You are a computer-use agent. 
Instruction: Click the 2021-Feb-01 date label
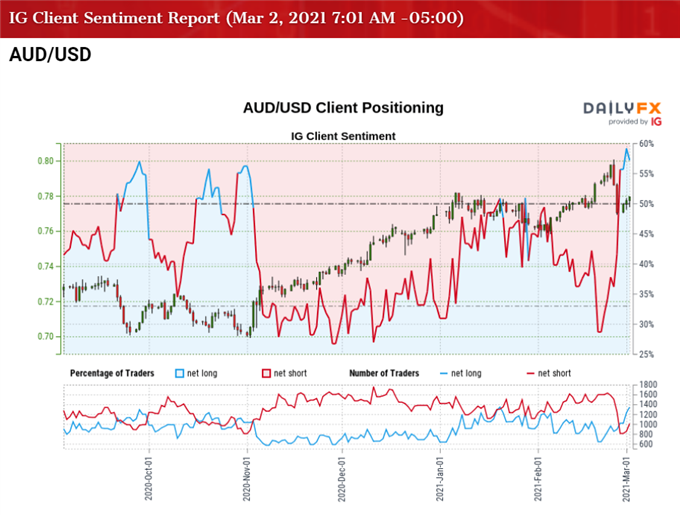[538, 479]
